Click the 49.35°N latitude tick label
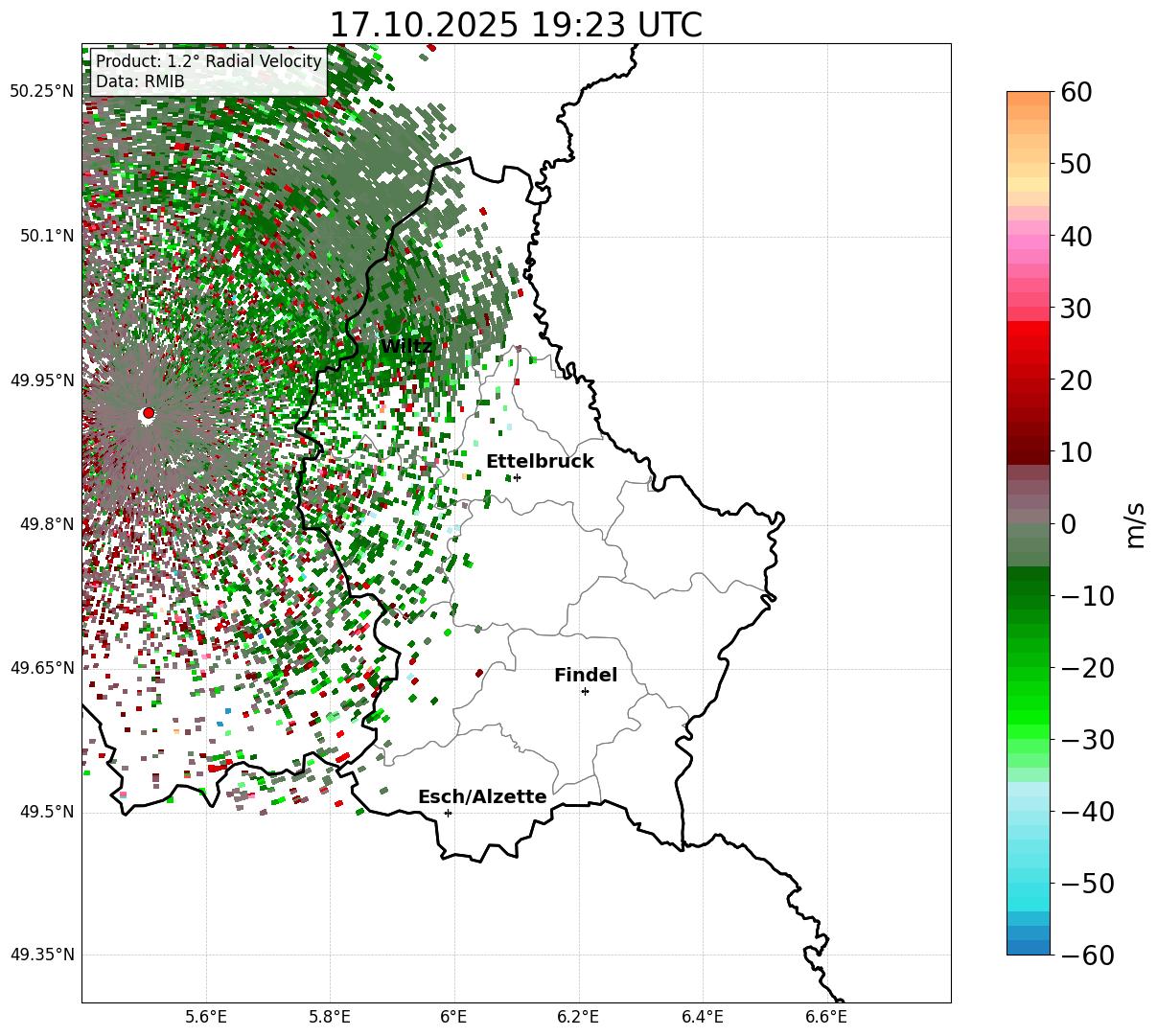 tap(41, 955)
